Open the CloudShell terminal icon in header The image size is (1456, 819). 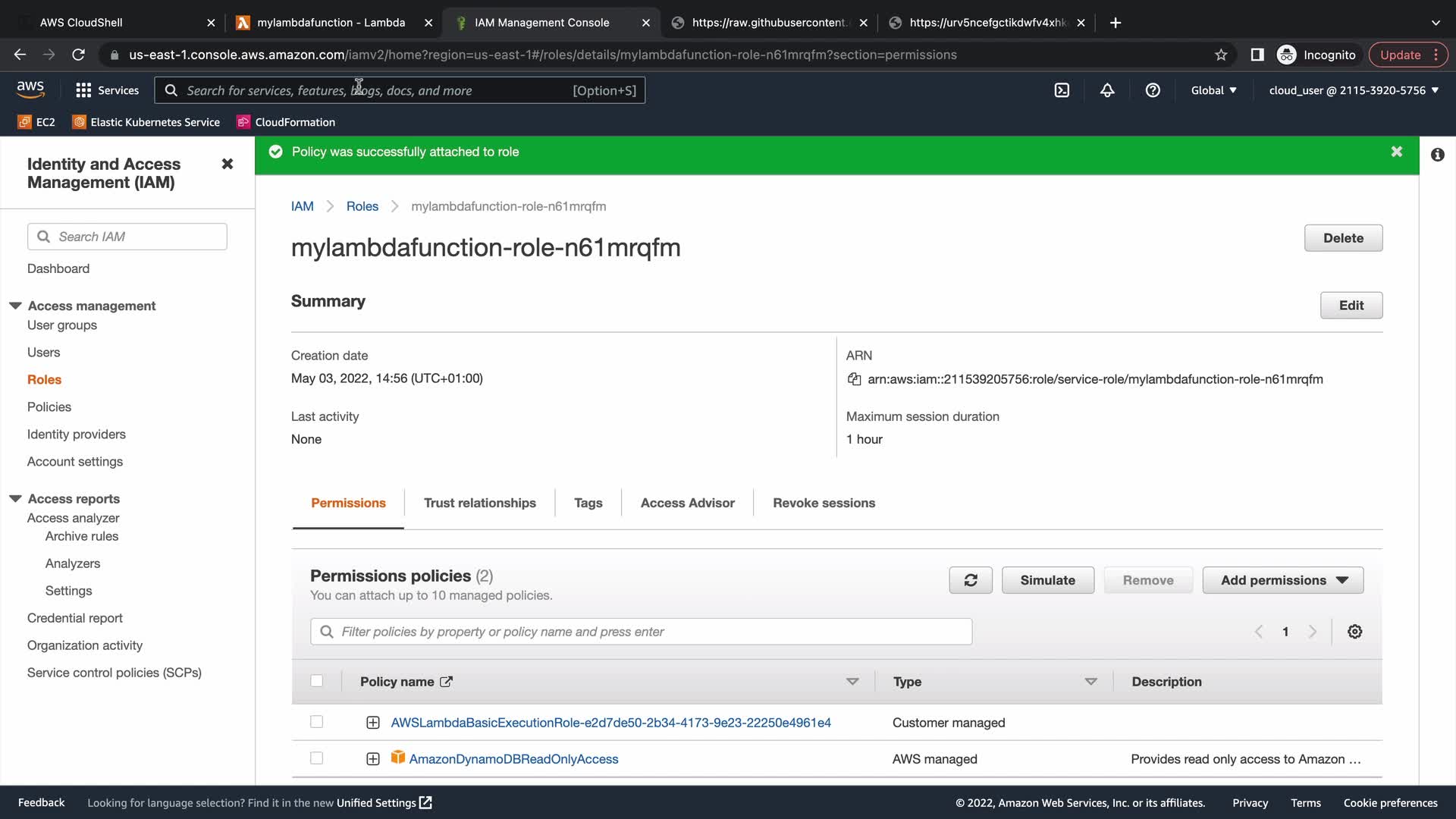coord(1062,90)
